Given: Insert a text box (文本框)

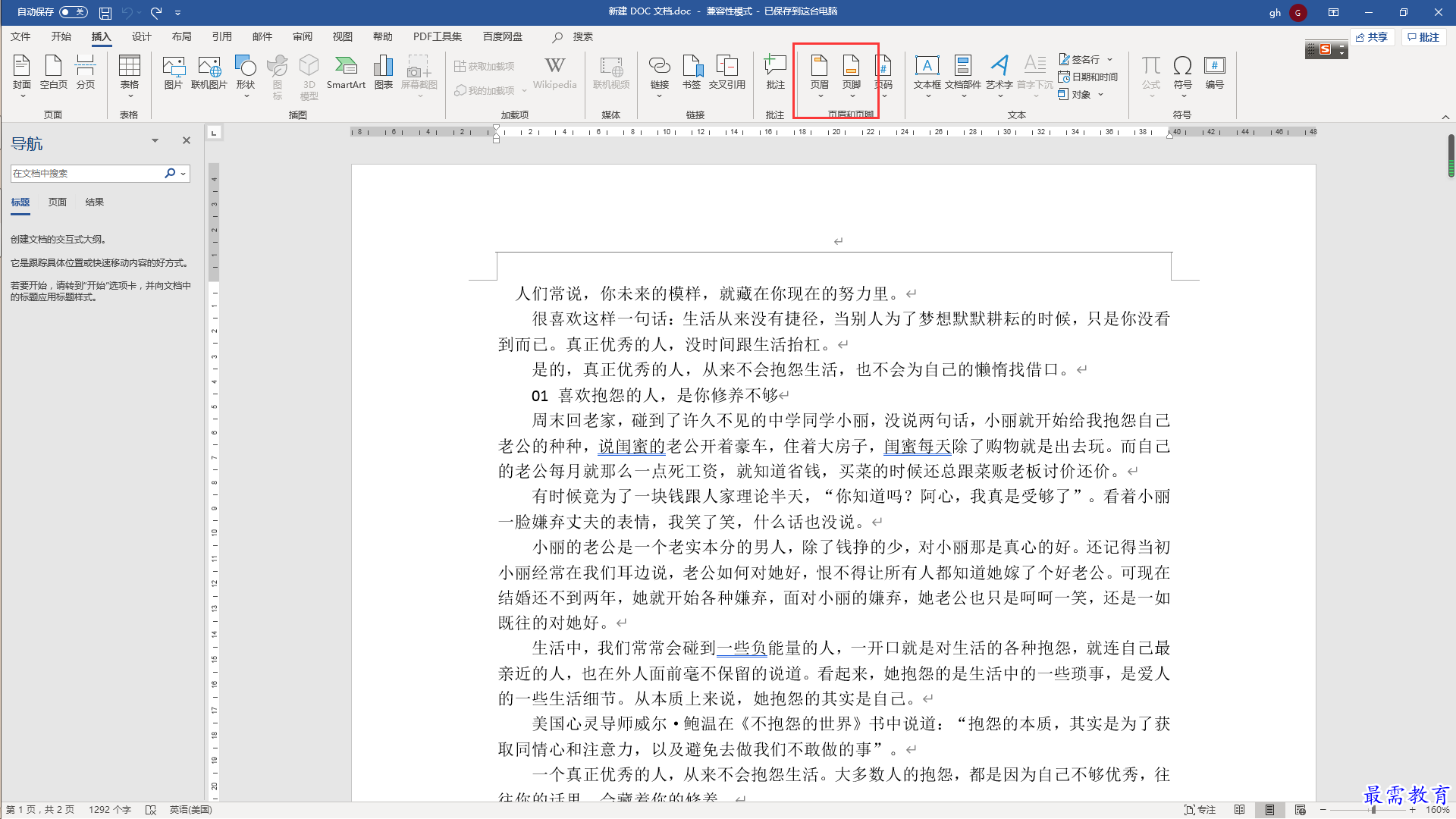Looking at the screenshot, I should [x=927, y=74].
